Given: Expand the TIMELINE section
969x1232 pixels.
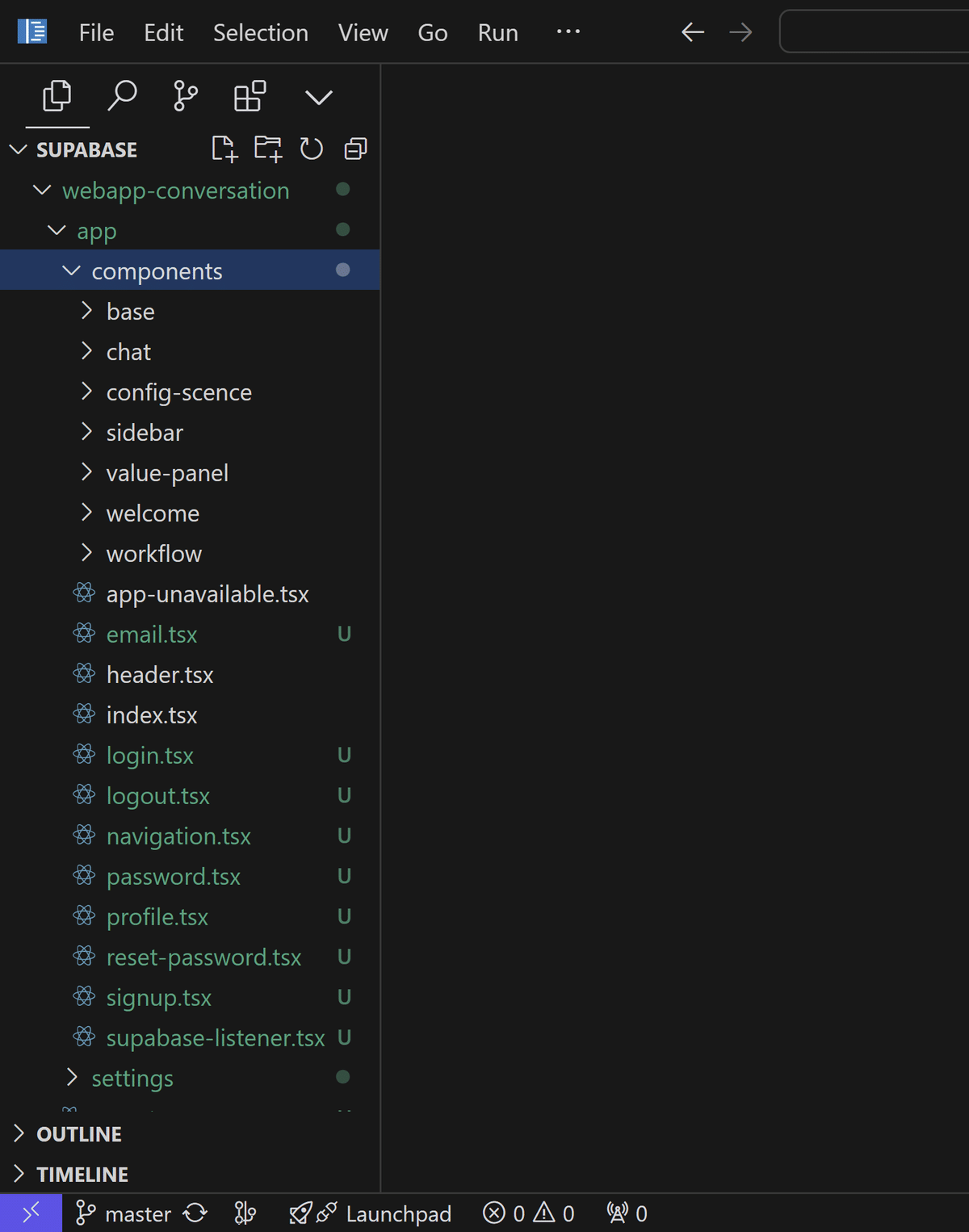Looking at the screenshot, I should [x=190, y=1174].
